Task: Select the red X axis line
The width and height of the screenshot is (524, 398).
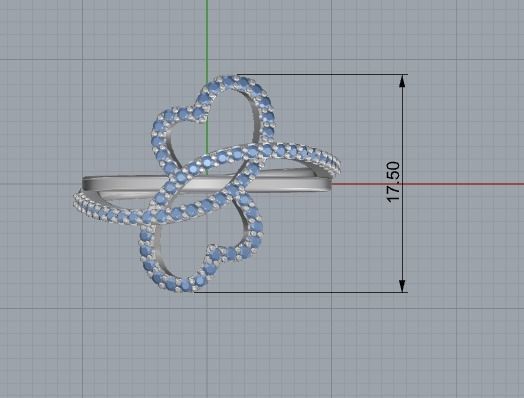Action: 428,184
